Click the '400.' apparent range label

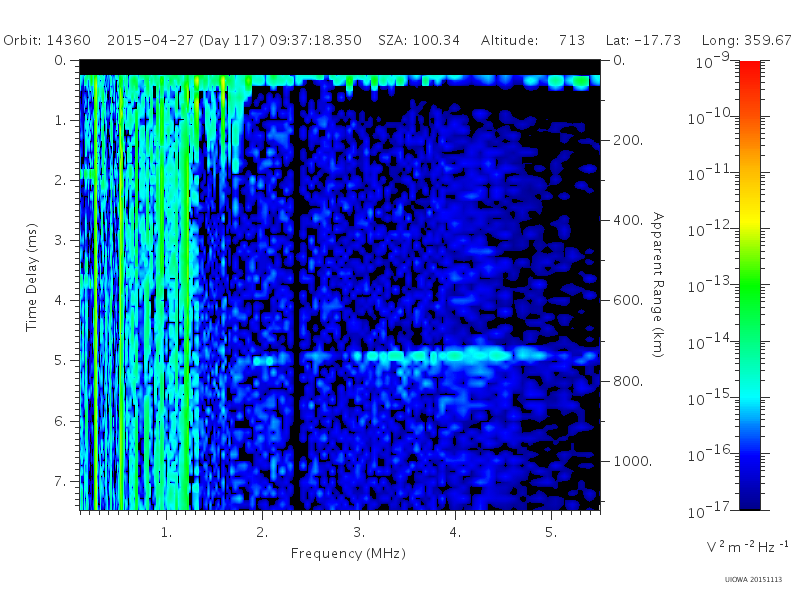click(x=628, y=220)
